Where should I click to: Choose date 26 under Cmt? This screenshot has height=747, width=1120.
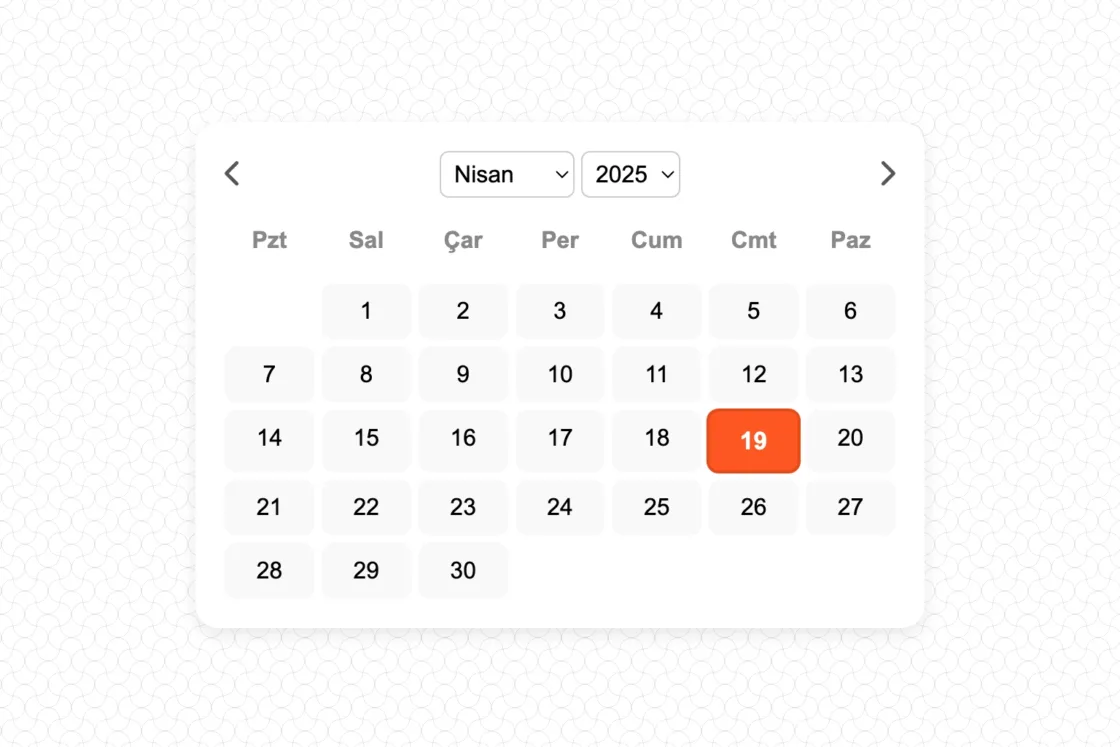753,507
